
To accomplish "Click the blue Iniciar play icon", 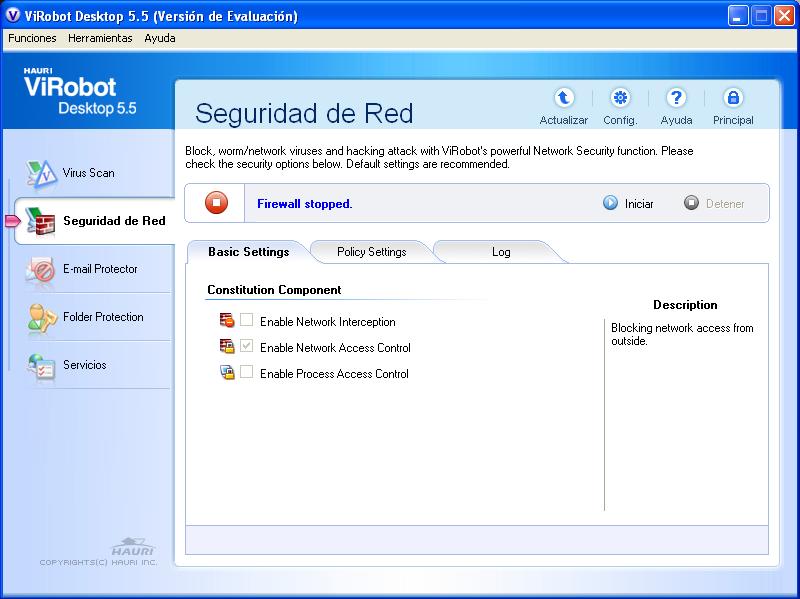I will [x=610, y=203].
